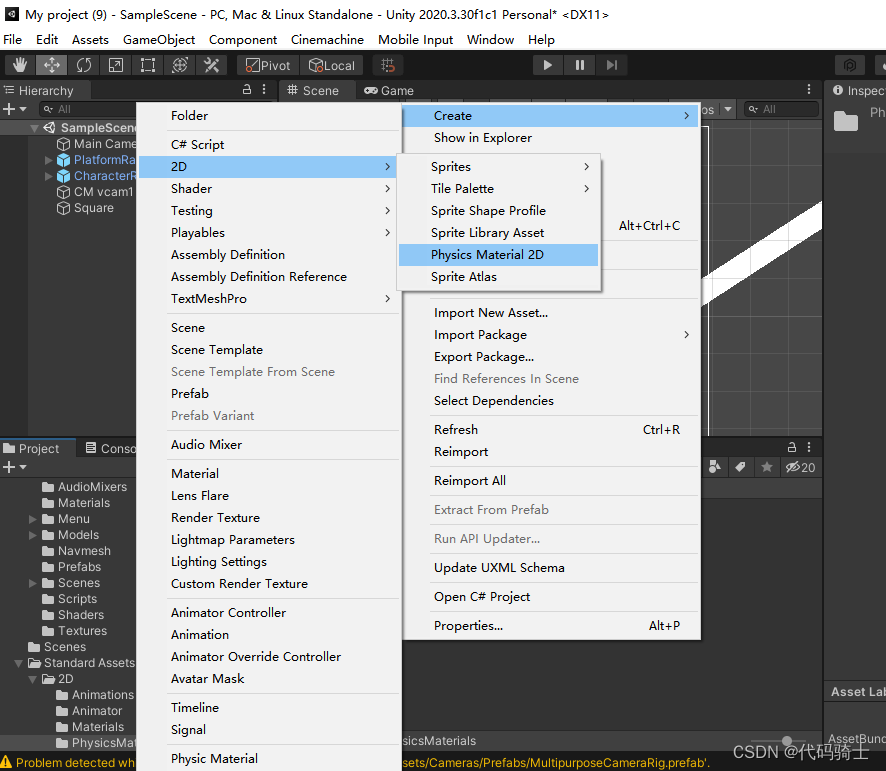Click Reimport All
886x771 pixels.
coord(550,481)
